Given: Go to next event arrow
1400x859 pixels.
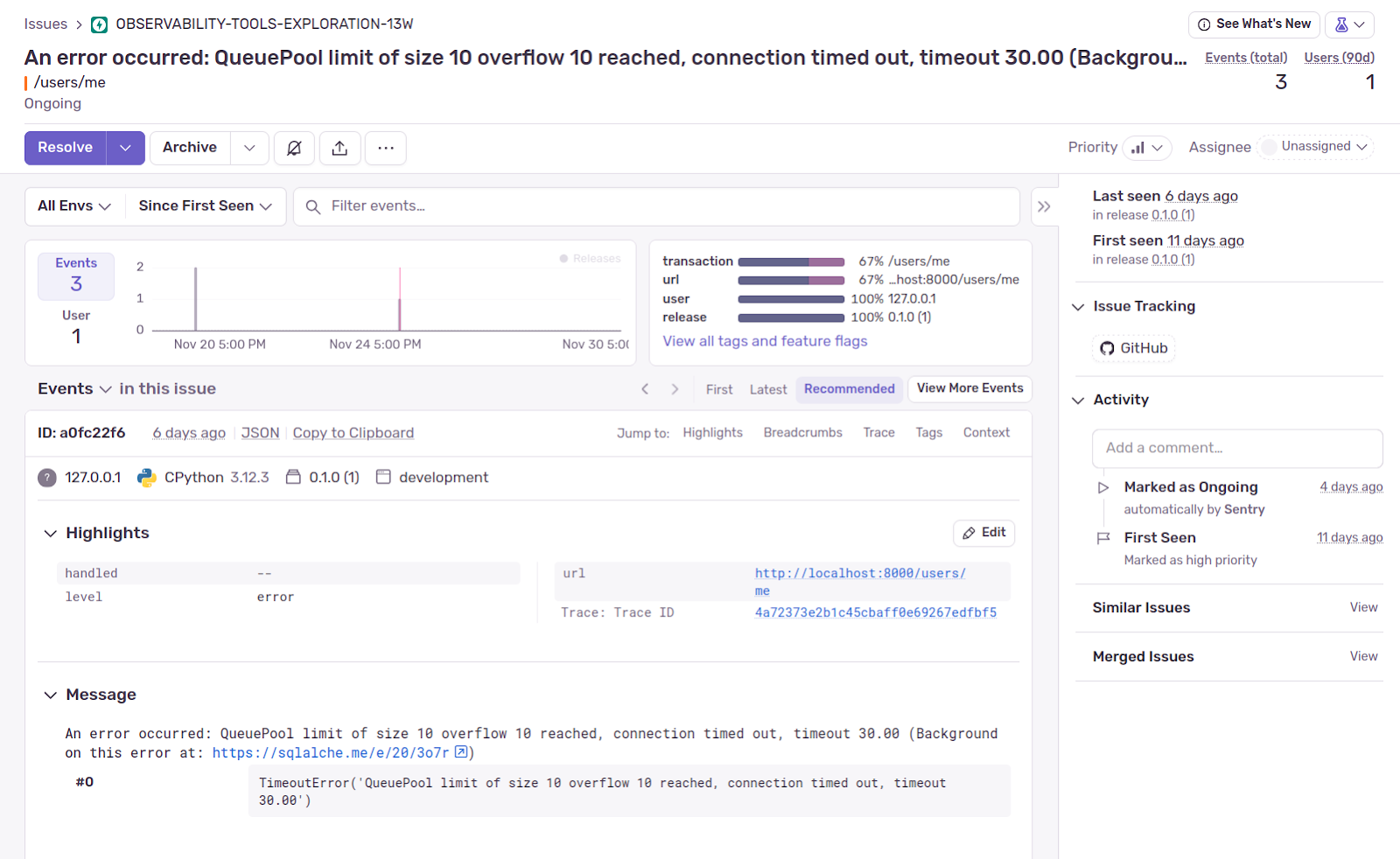Looking at the screenshot, I should click(675, 389).
